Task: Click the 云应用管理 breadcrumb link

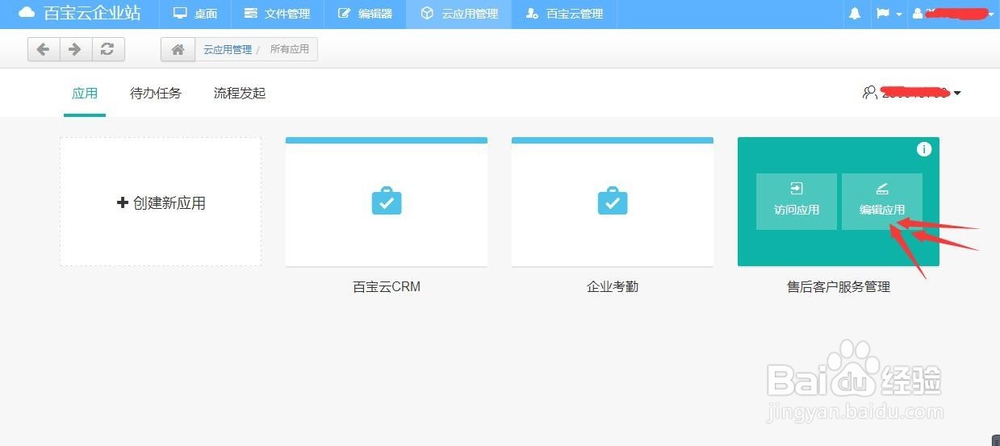Action: [228, 49]
